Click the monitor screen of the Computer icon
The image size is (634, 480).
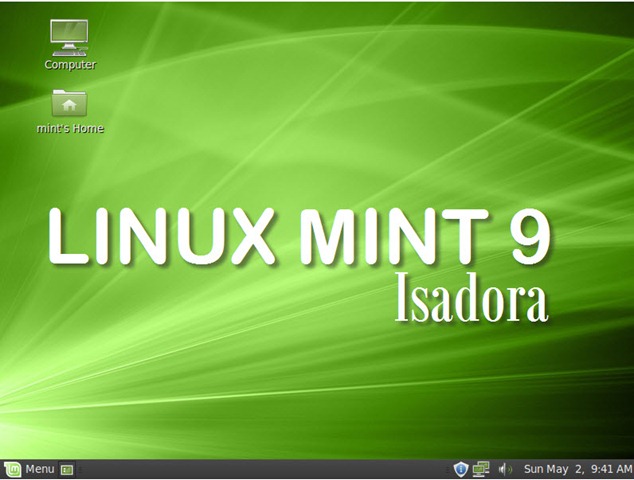pos(69,31)
